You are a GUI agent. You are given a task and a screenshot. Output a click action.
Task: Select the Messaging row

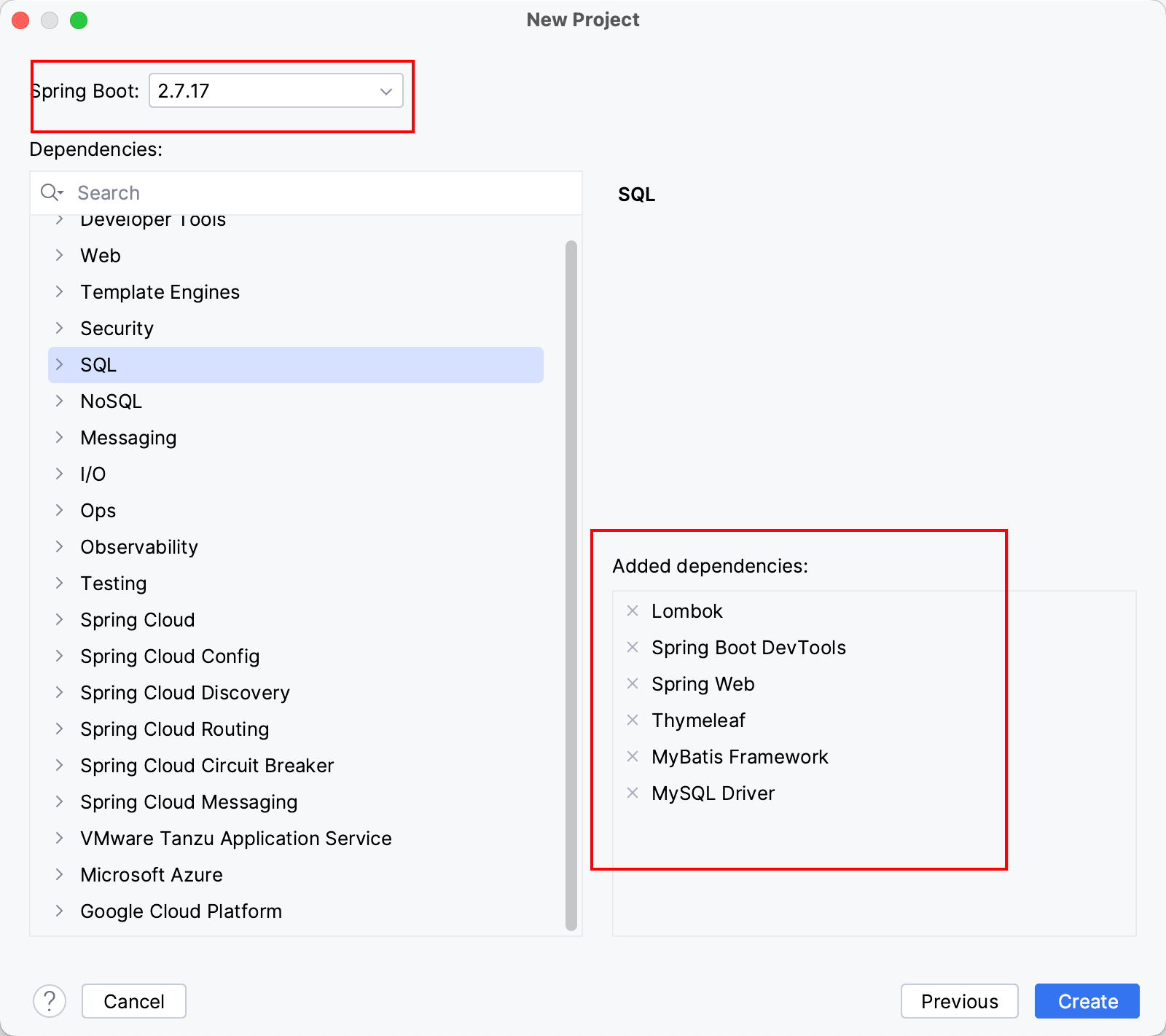click(x=296, y=438)
